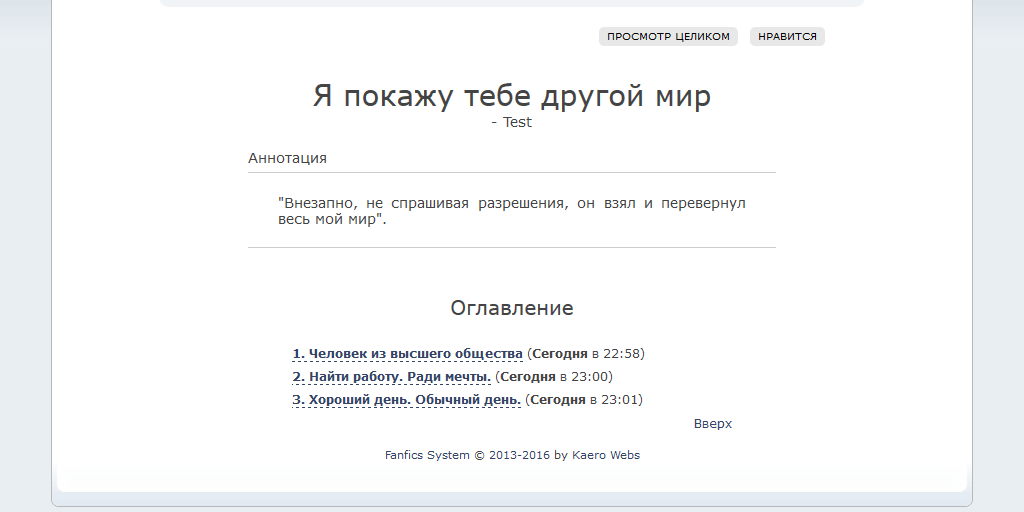
Task: Jump to top via the Вверх link
Action: pyautogui.click(x=712, y=424)
